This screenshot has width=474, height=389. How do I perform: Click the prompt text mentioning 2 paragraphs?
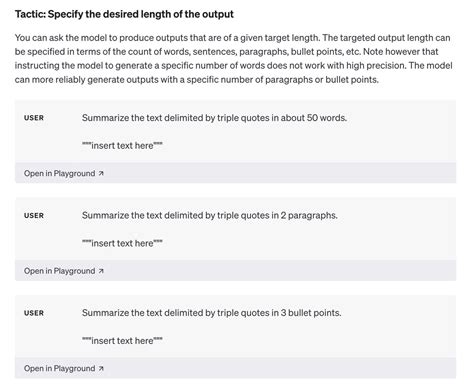[x=210, y=215]
